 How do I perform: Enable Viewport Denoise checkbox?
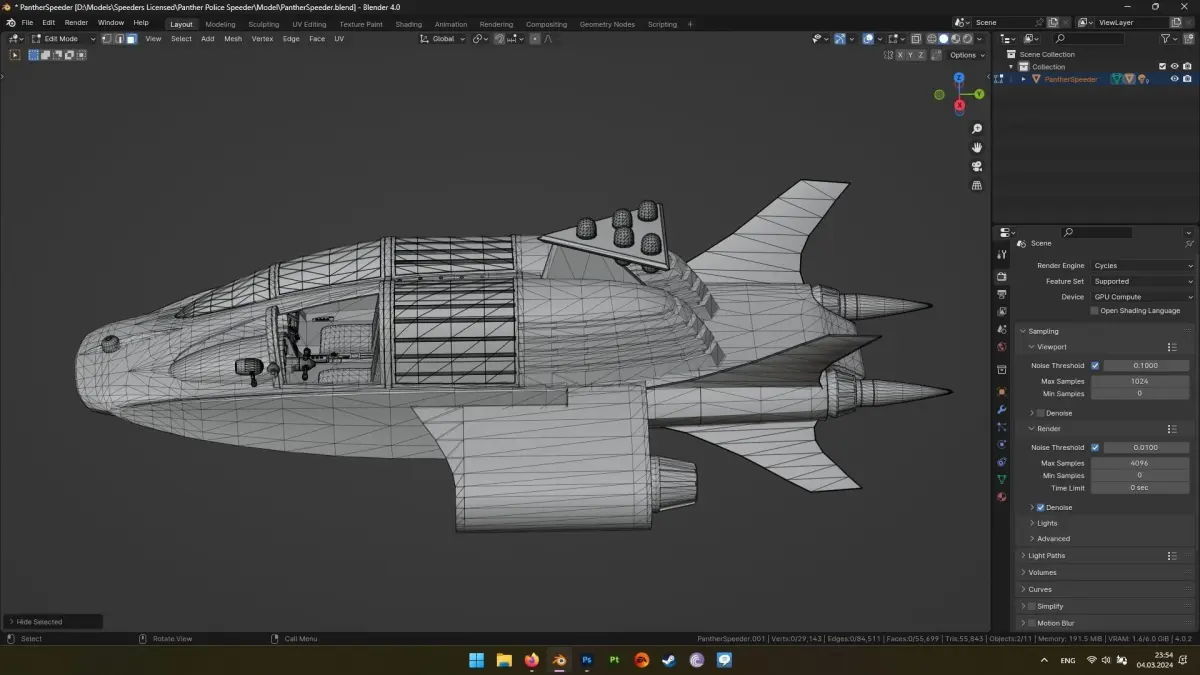[x=1040, y=413]
